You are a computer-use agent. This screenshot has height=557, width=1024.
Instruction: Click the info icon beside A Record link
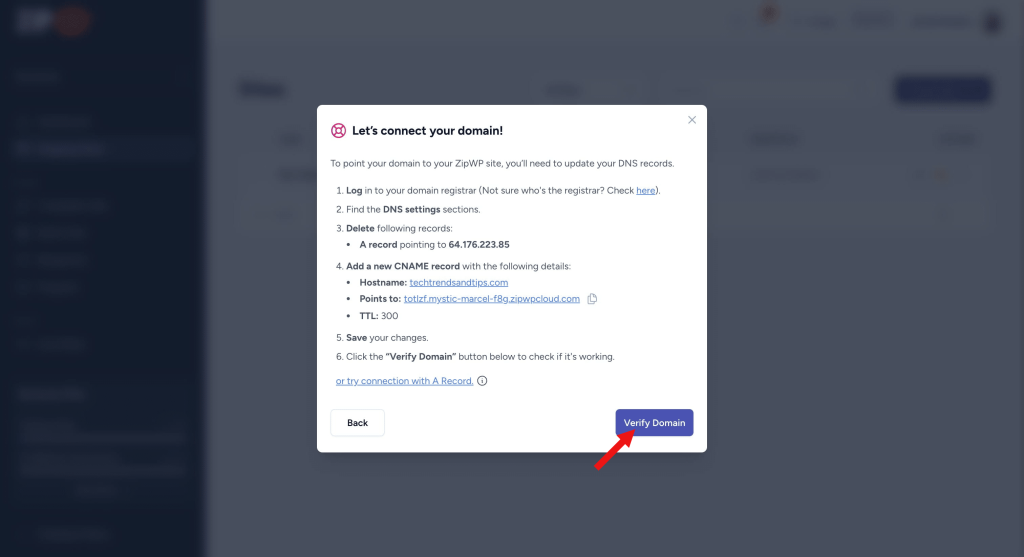[x=482, y=381]
